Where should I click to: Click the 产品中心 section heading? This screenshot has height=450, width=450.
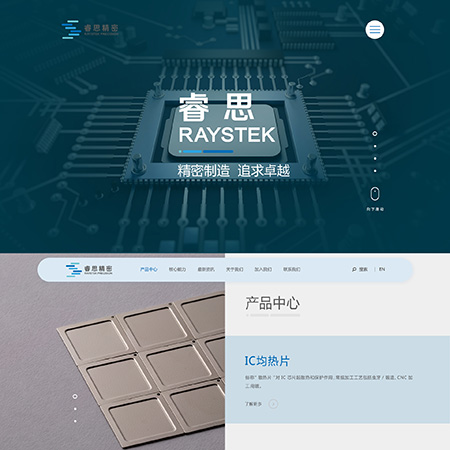tap(272, 303)
